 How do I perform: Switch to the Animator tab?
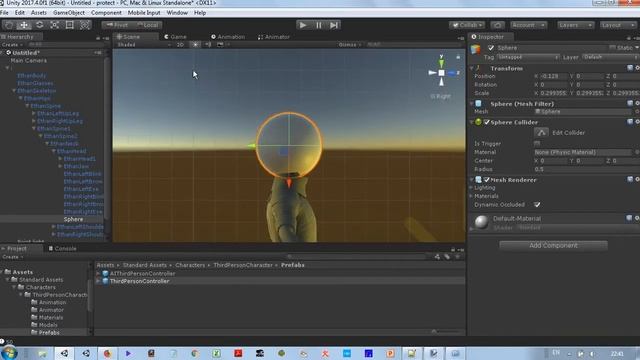coord(274,37)
